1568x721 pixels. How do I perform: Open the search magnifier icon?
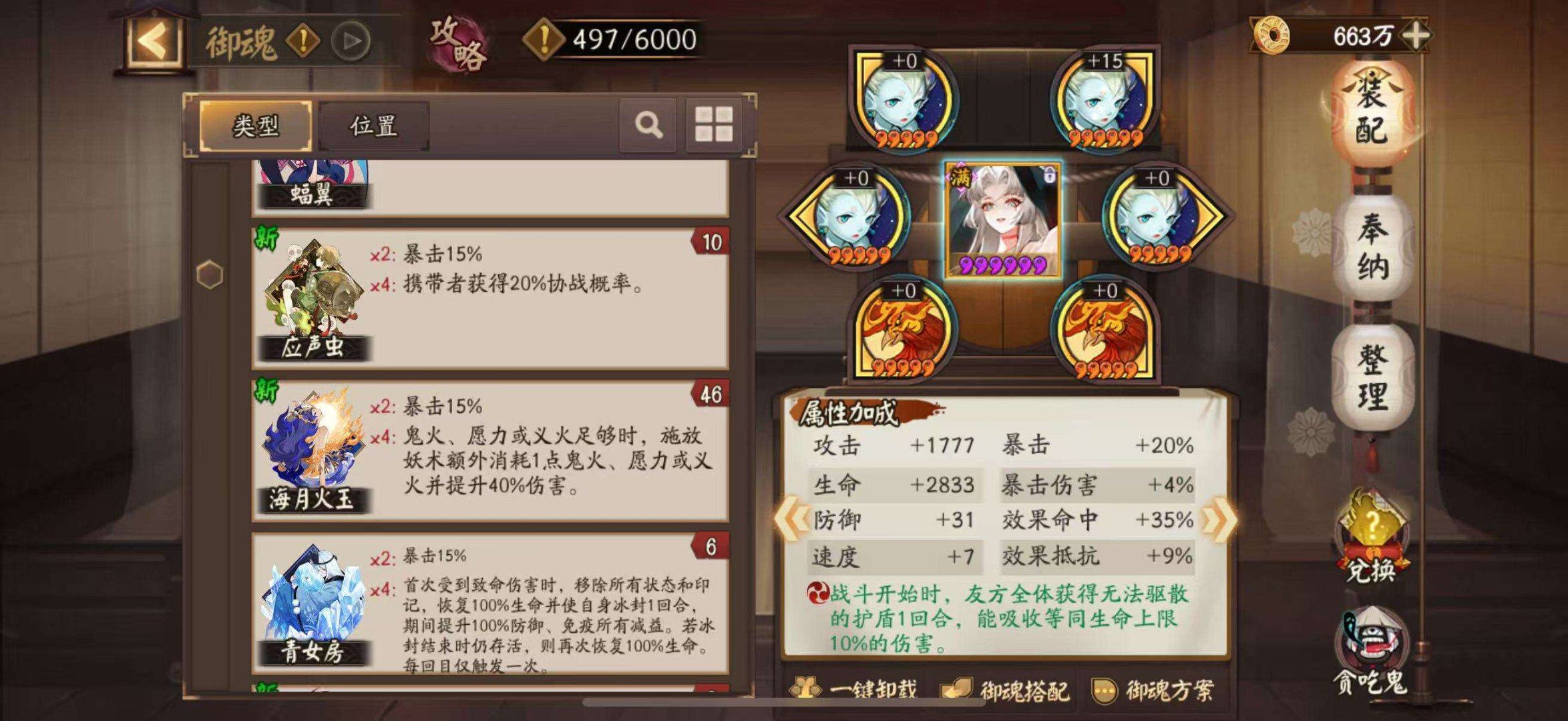click(x=648, y=125)
